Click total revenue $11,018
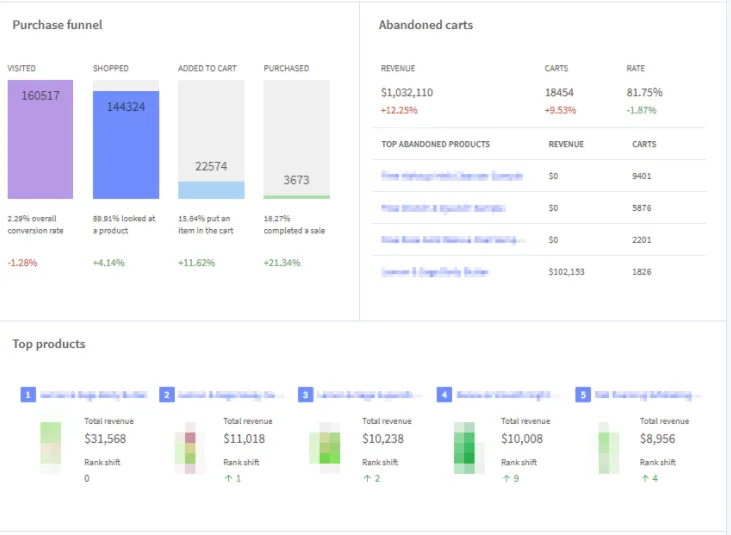The height and width of the screenshot is (535, 731). pyautogui.click(x=244, y=439)
